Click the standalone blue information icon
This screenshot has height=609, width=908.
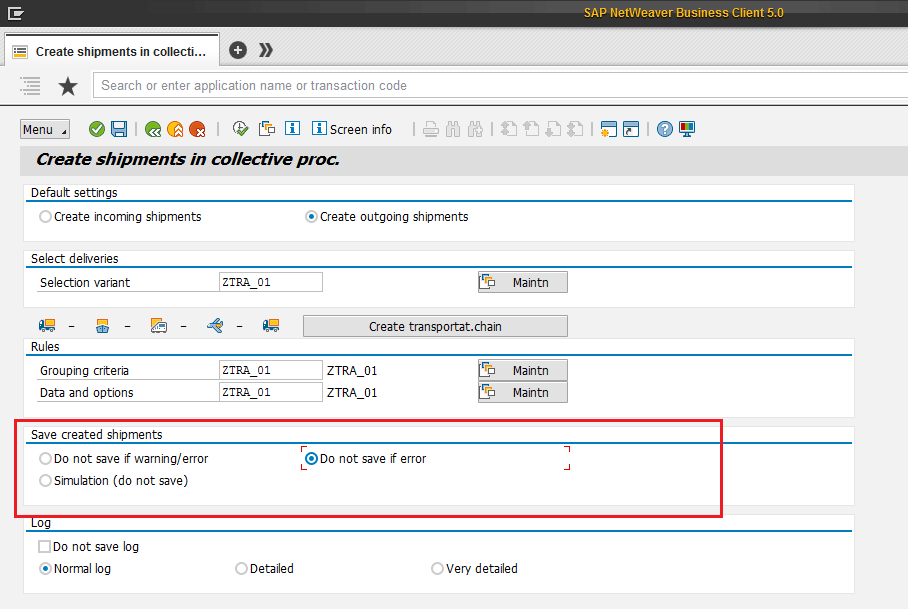(292, 128)
